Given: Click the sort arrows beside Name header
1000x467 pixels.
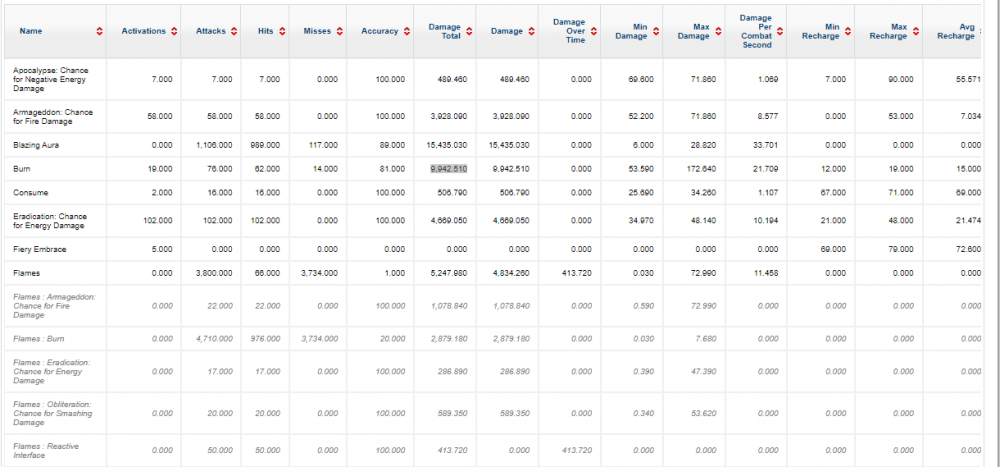Looking at the screenshot, I should (x=99, y=32).
